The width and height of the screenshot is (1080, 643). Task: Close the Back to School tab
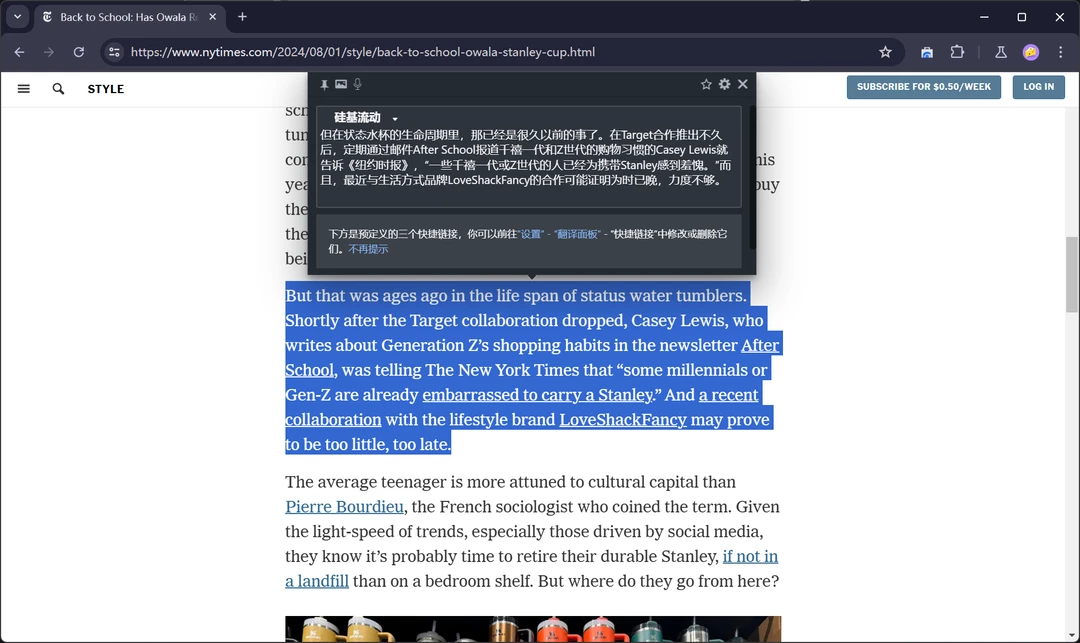[212, 17]
